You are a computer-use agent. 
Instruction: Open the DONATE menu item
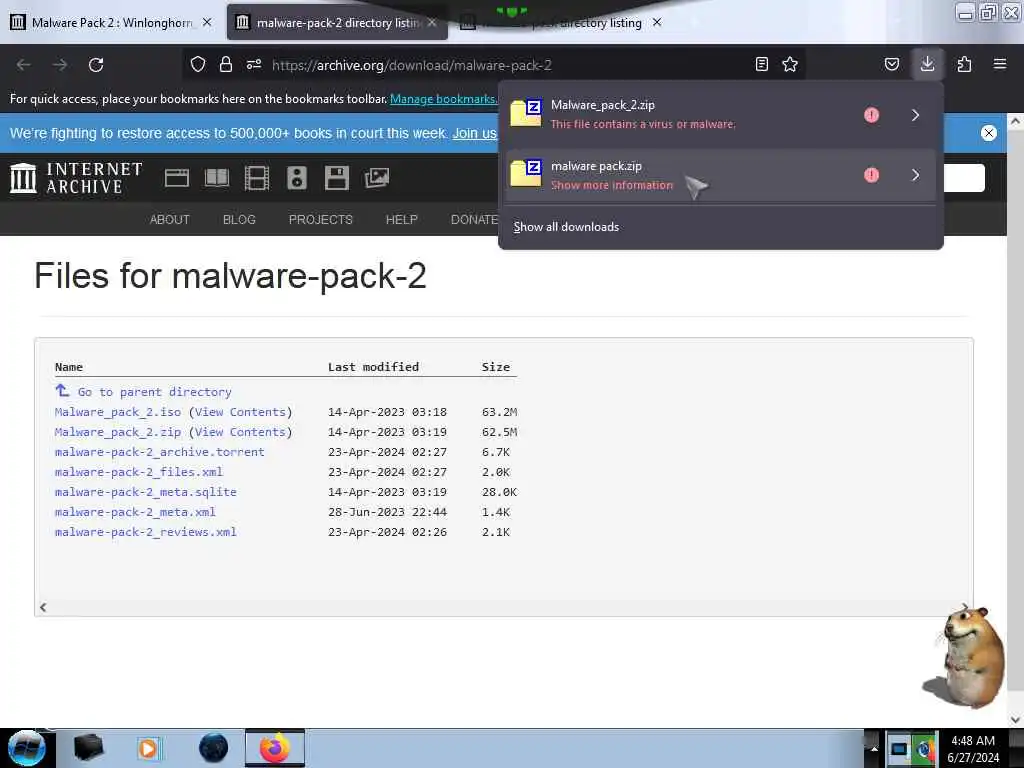pyautogui.click(x=474, y=219)
